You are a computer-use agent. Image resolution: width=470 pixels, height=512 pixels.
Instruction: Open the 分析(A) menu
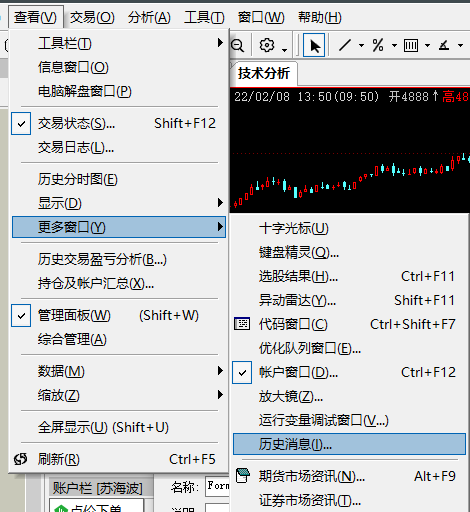pyautogui.click(x=149, y=17)
